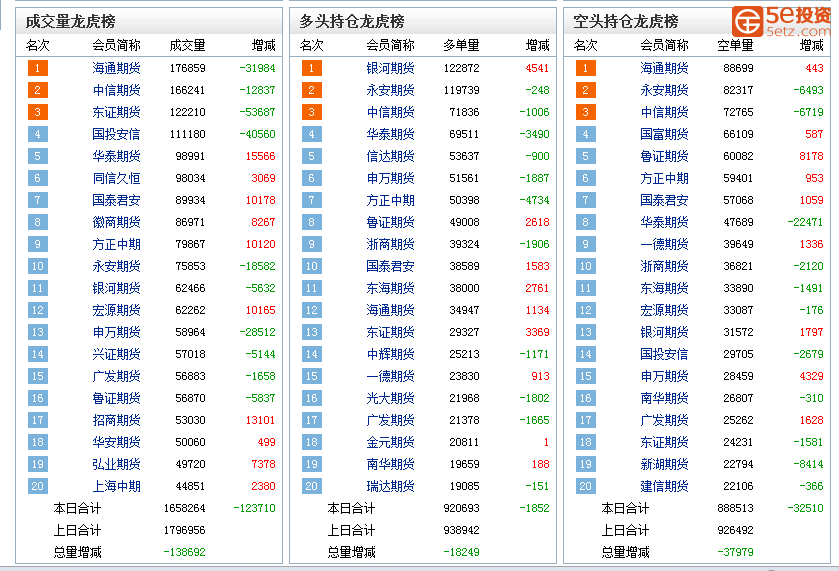Image resolution: width=839 pixels, height=571 pixels.
Task: Select the 华安期货 member link
Action: coord(116,441)
